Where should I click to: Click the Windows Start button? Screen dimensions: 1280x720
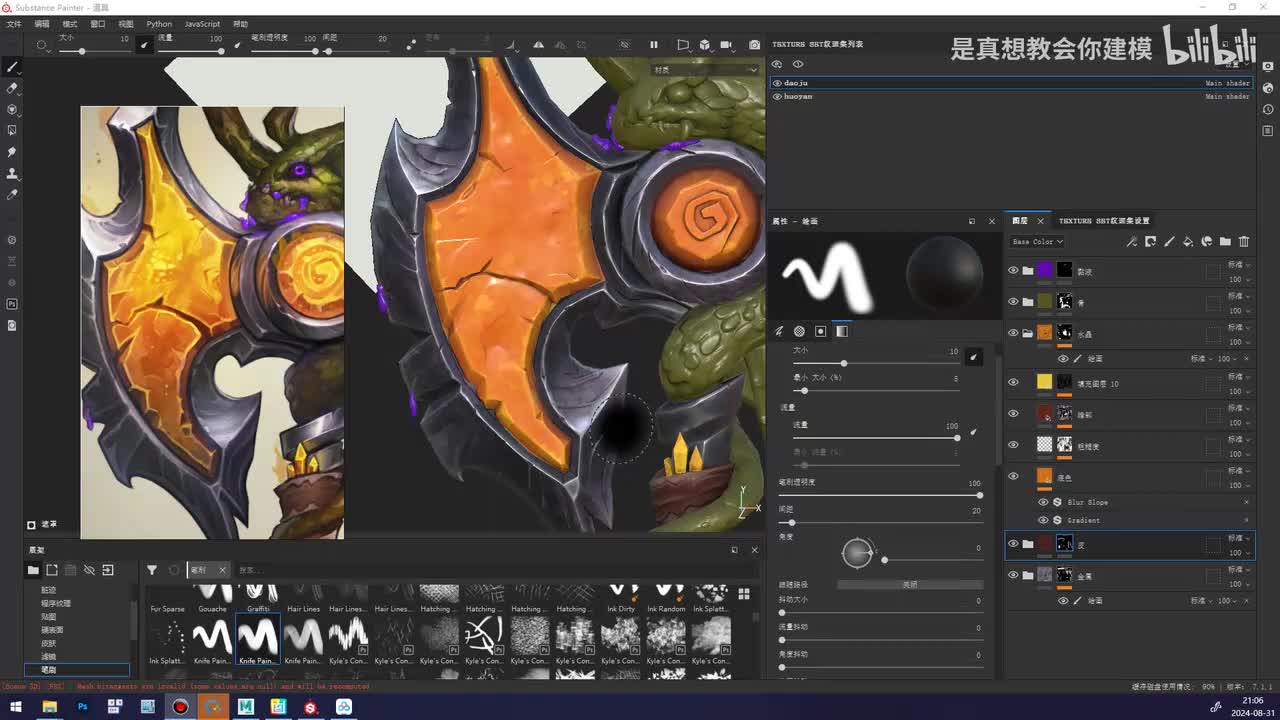pos(16,707)
